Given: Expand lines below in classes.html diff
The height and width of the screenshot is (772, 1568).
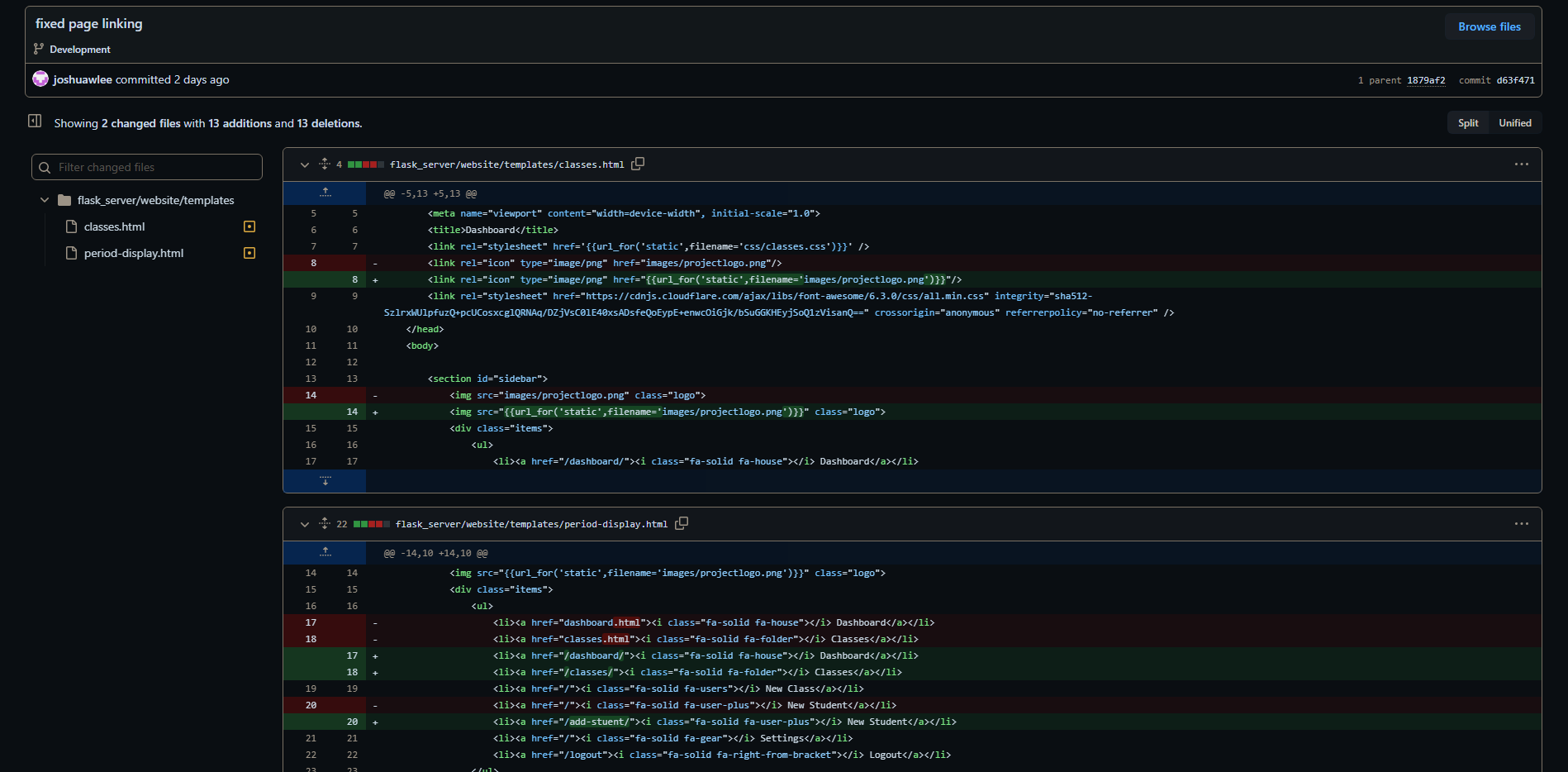Looking at the screenshot, I should (325, 481).
